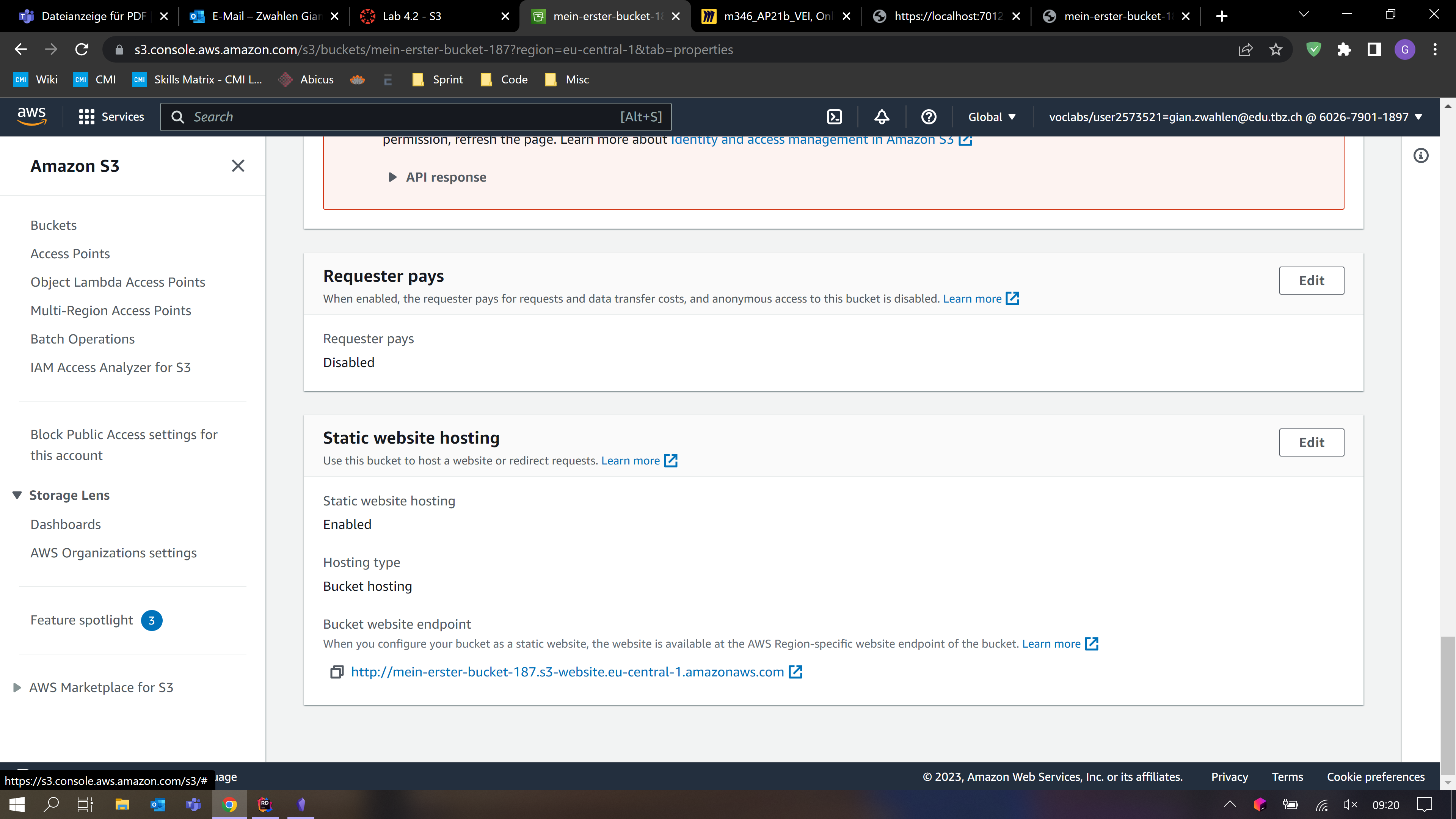The height and width of the screenshot is (819, 1456).
Task: Close the Amazon S3 navigation sidebar
Action: coord(238,166)
